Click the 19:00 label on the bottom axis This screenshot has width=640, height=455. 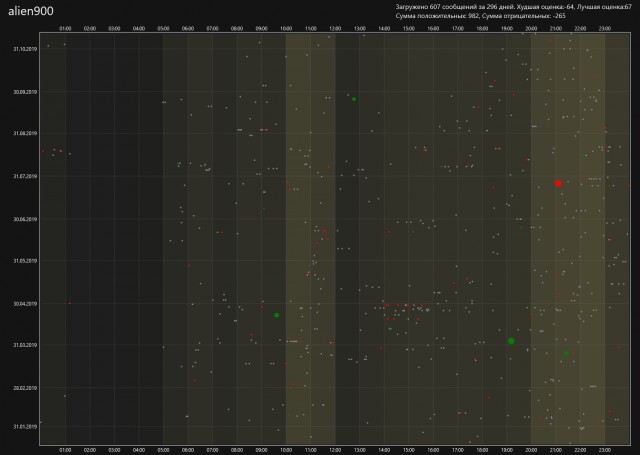[507, 450]
